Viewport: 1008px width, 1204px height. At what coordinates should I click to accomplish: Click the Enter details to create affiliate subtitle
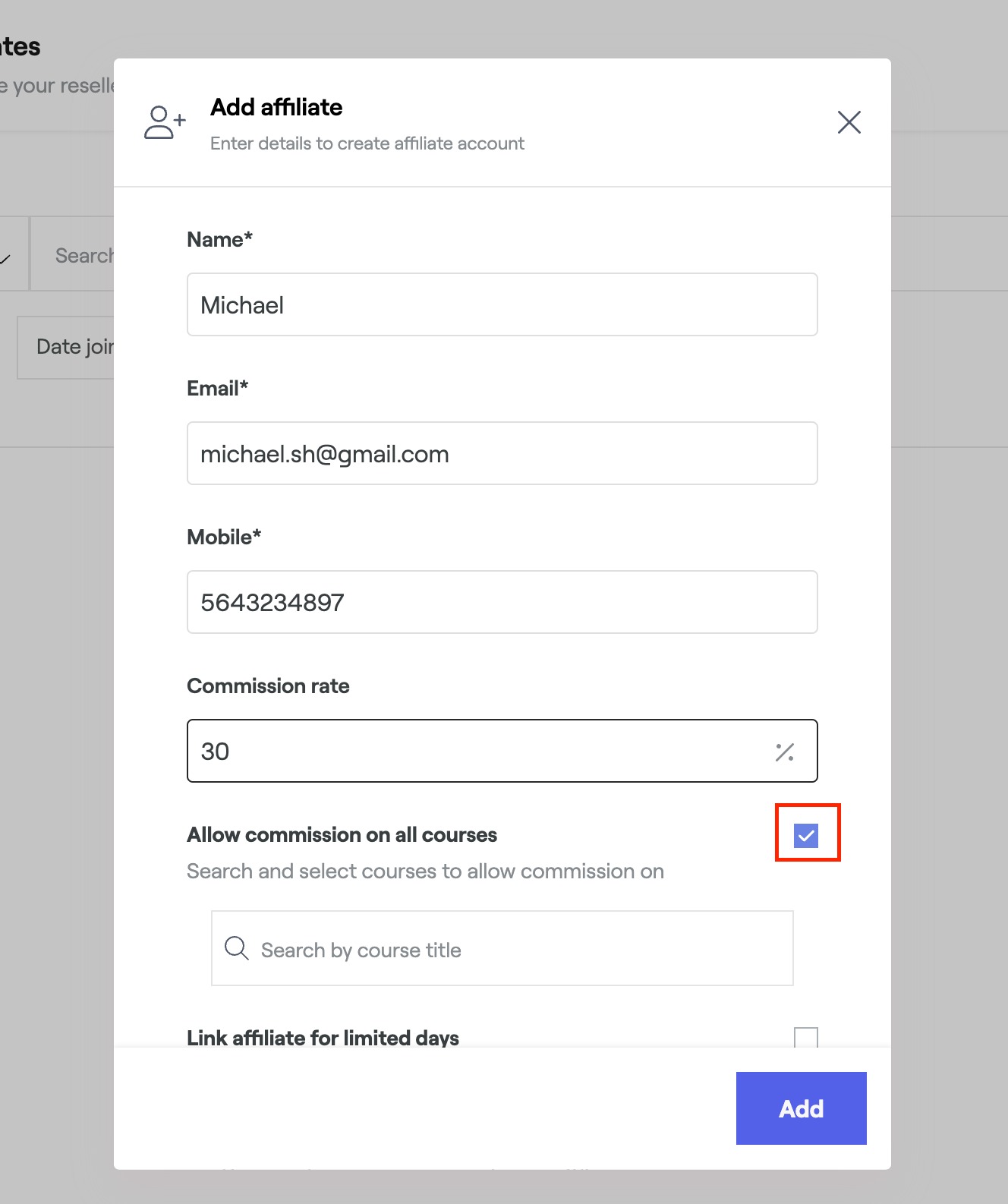click(x=367, y=143)
